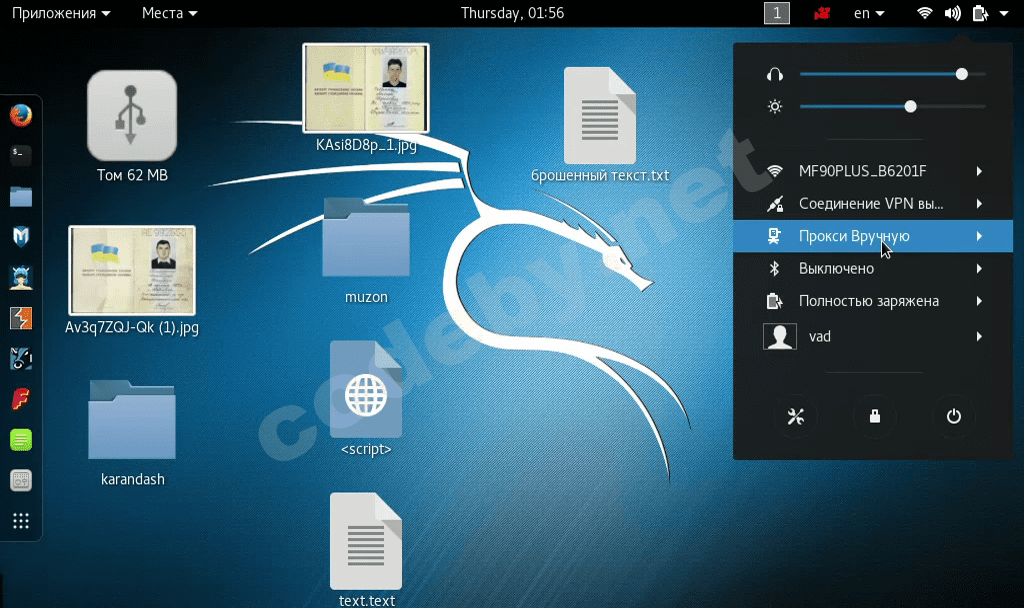Image resolution: width=1024 pixels, height=608 pixels.
Task: Collapse the system menu arrow in top bar
Action: 1004,13
